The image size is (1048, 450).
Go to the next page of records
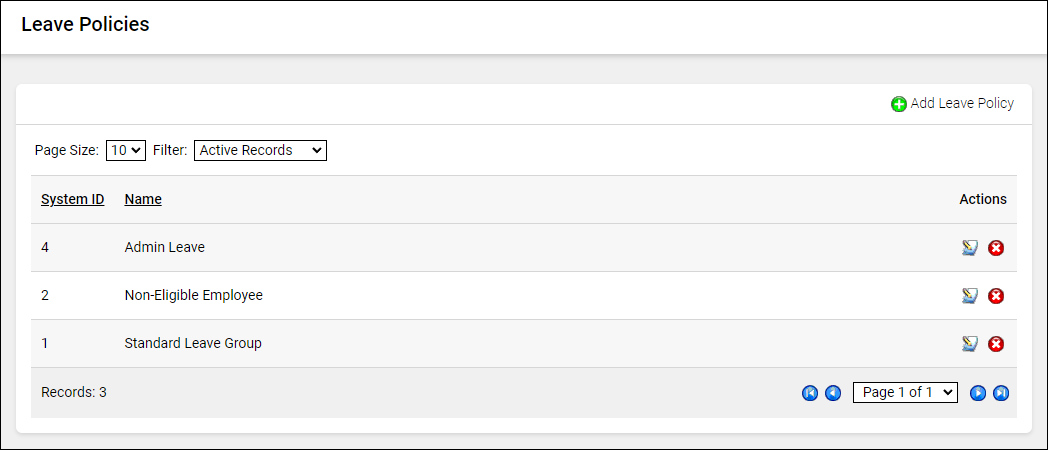click(x=978, y=393)
